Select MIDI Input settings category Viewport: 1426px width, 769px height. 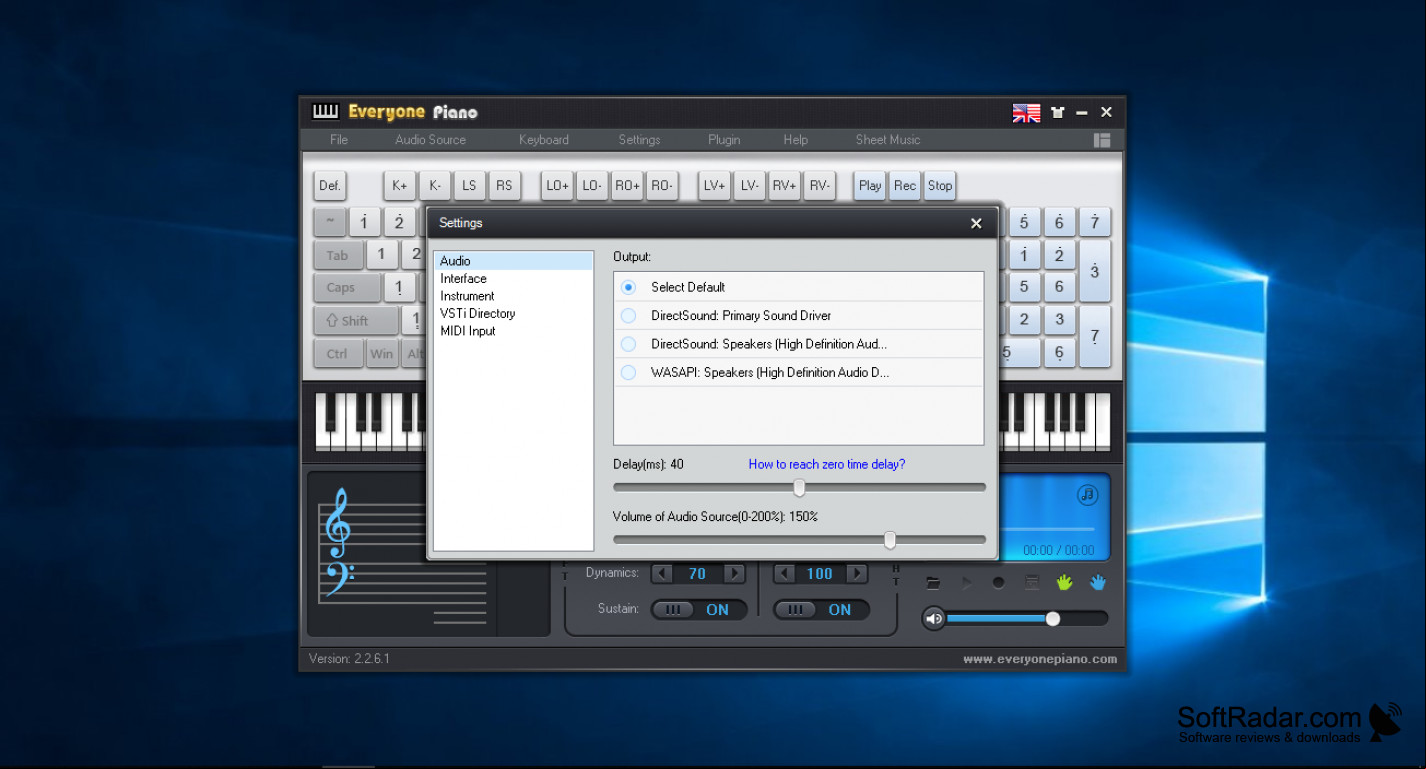(x=514, y=331)
